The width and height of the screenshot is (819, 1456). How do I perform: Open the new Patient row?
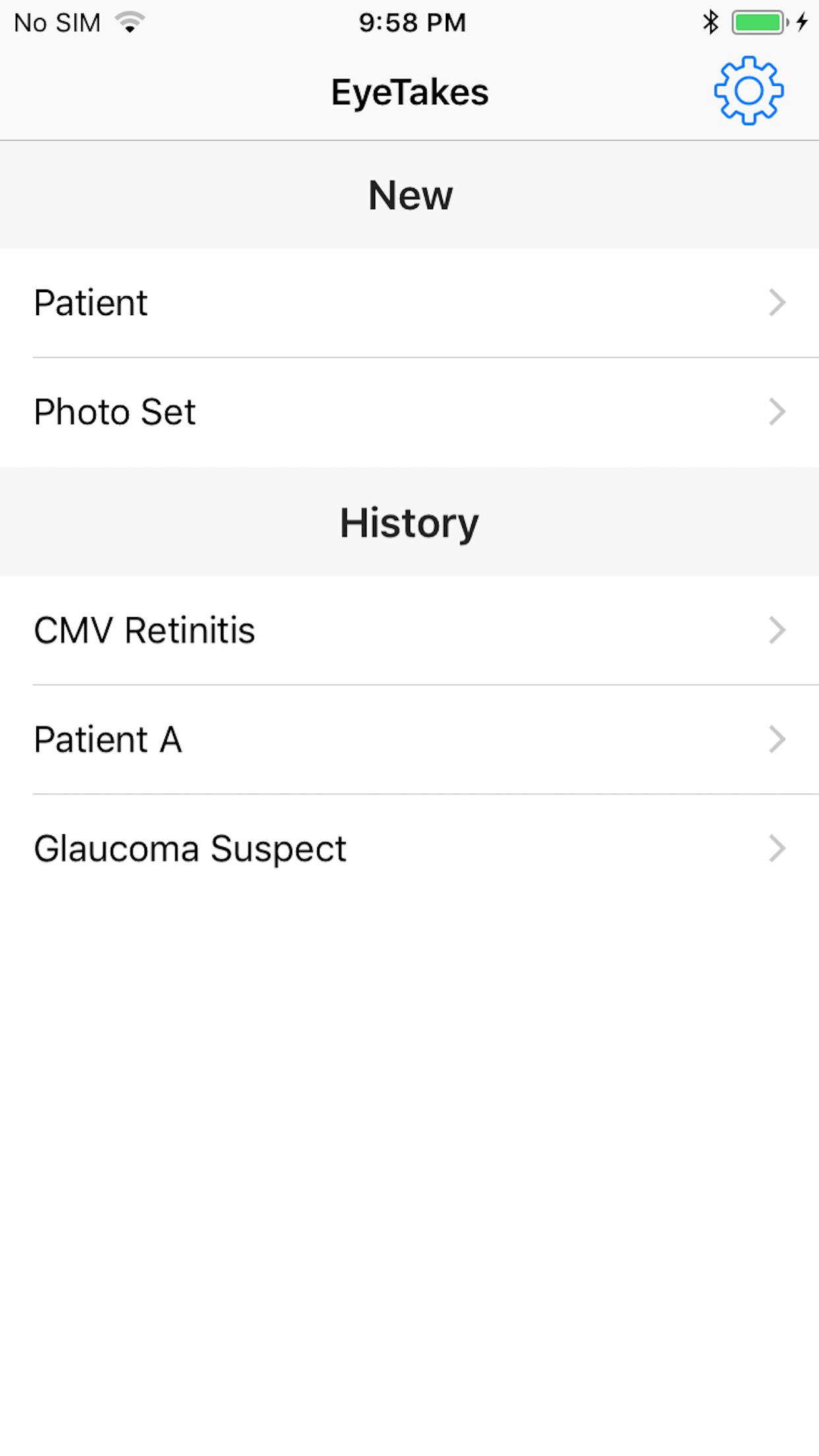(409, 303)
